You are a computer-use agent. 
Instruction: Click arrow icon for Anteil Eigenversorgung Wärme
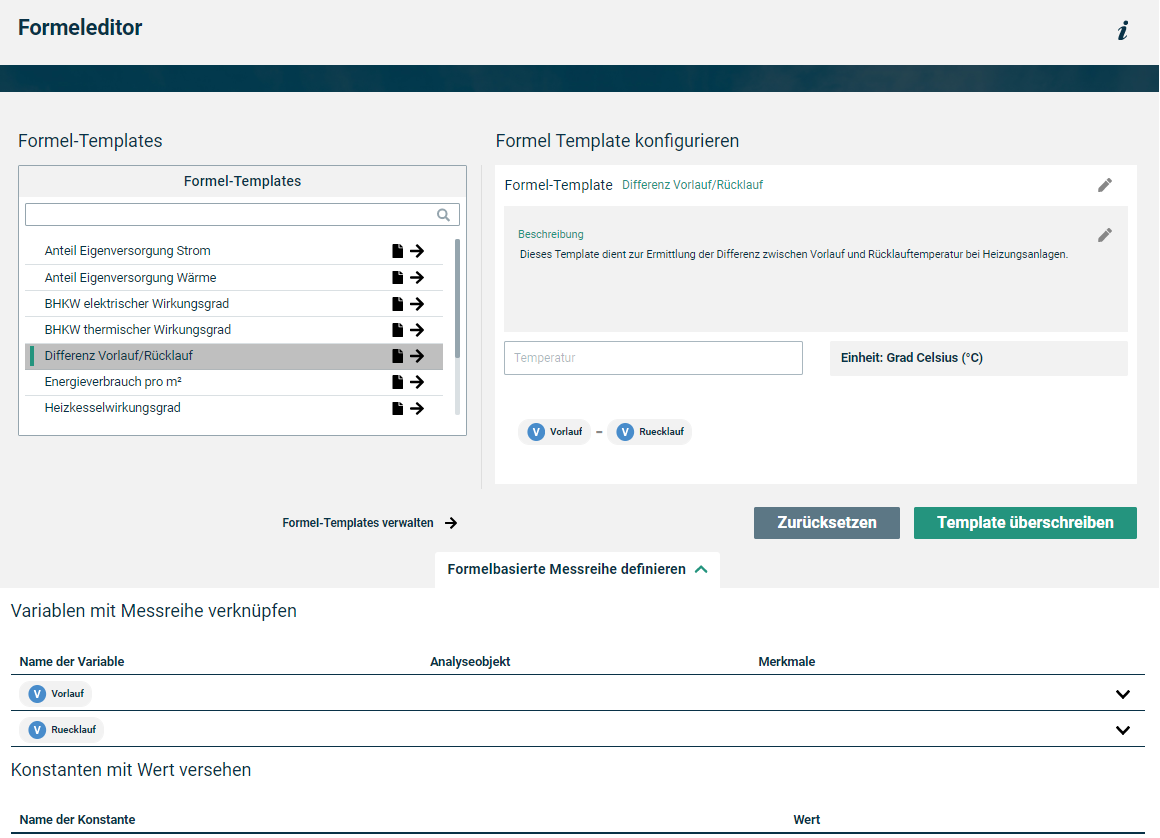[417, 278]
